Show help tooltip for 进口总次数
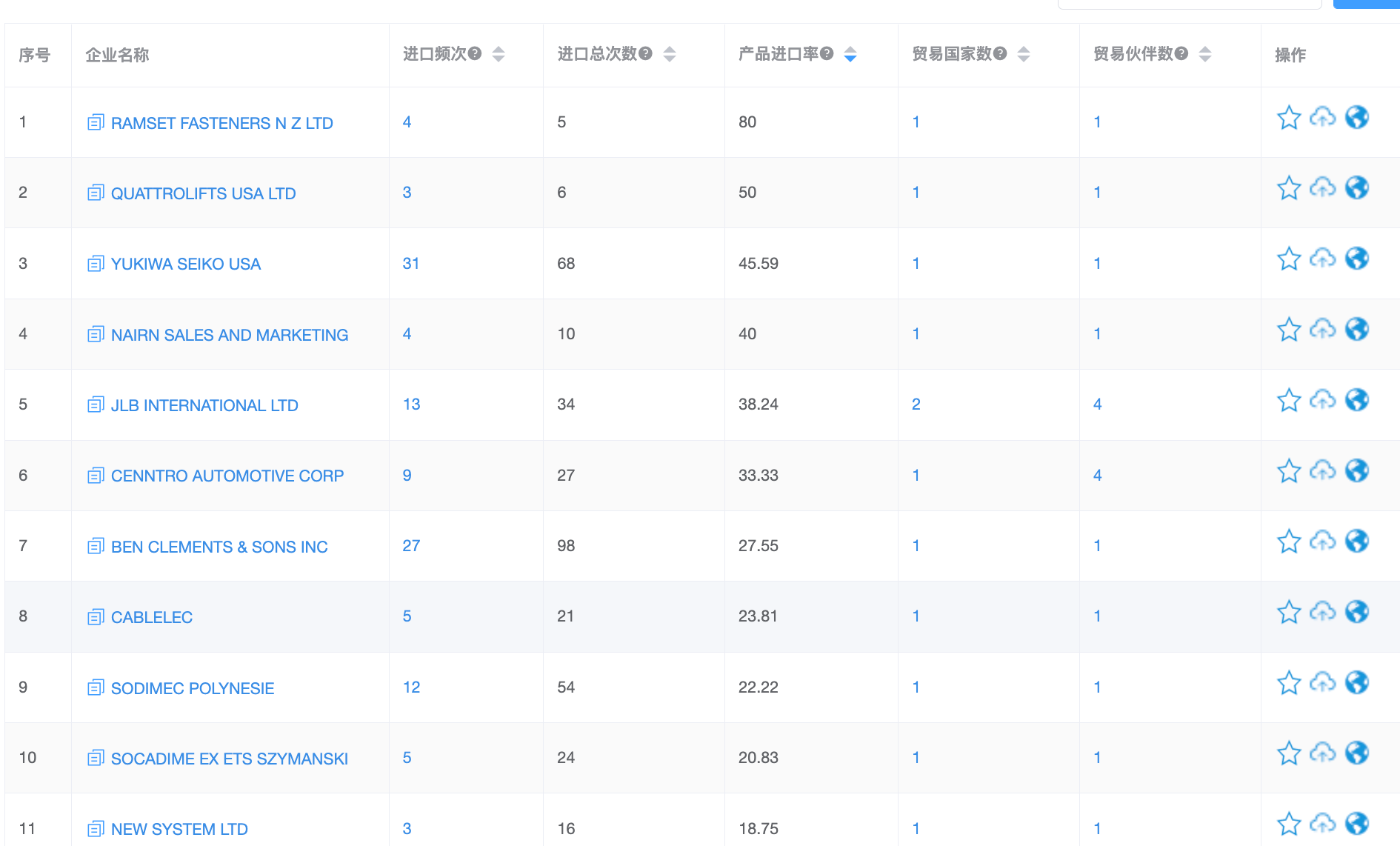Screen dimensions: 1400x846 point(645,53)
